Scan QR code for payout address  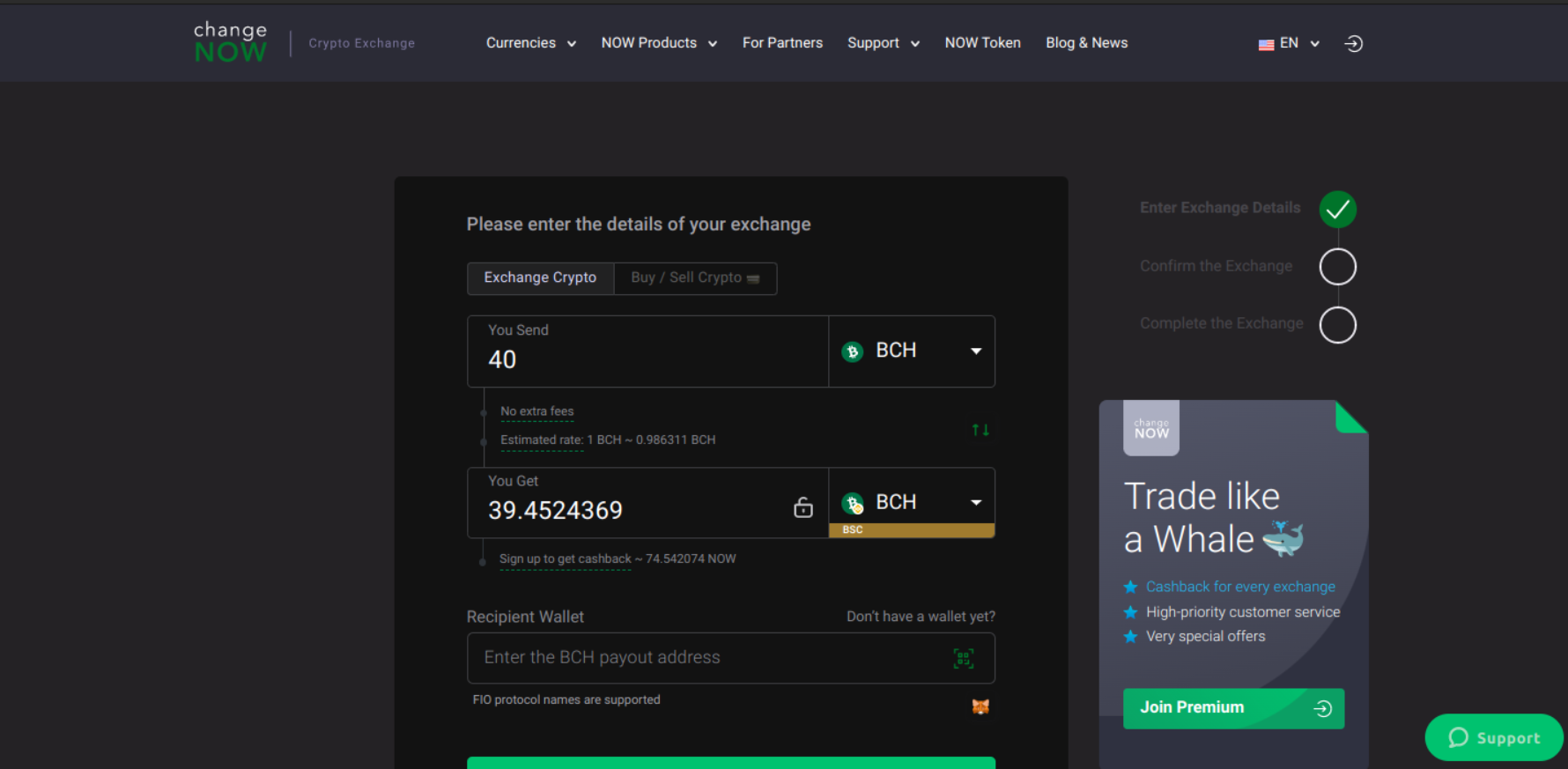(x=964, y=658)
